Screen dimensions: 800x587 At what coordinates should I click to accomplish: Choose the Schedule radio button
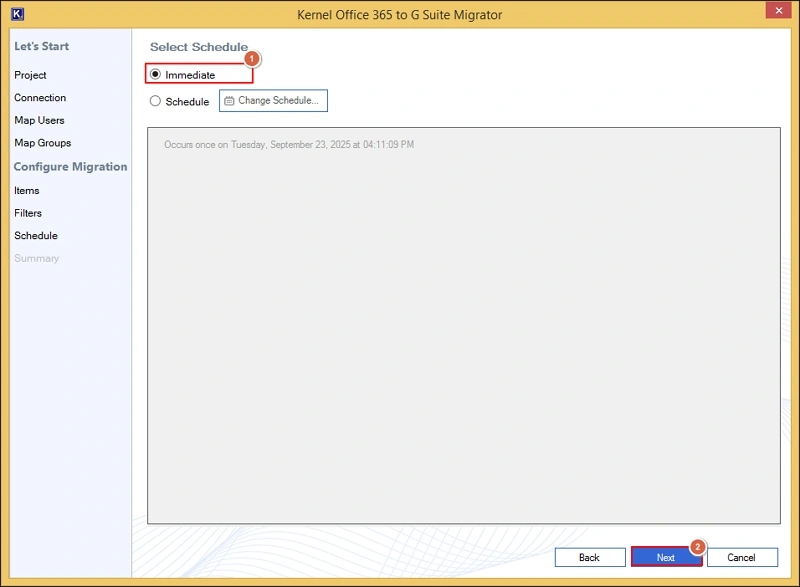click(155, 101)
